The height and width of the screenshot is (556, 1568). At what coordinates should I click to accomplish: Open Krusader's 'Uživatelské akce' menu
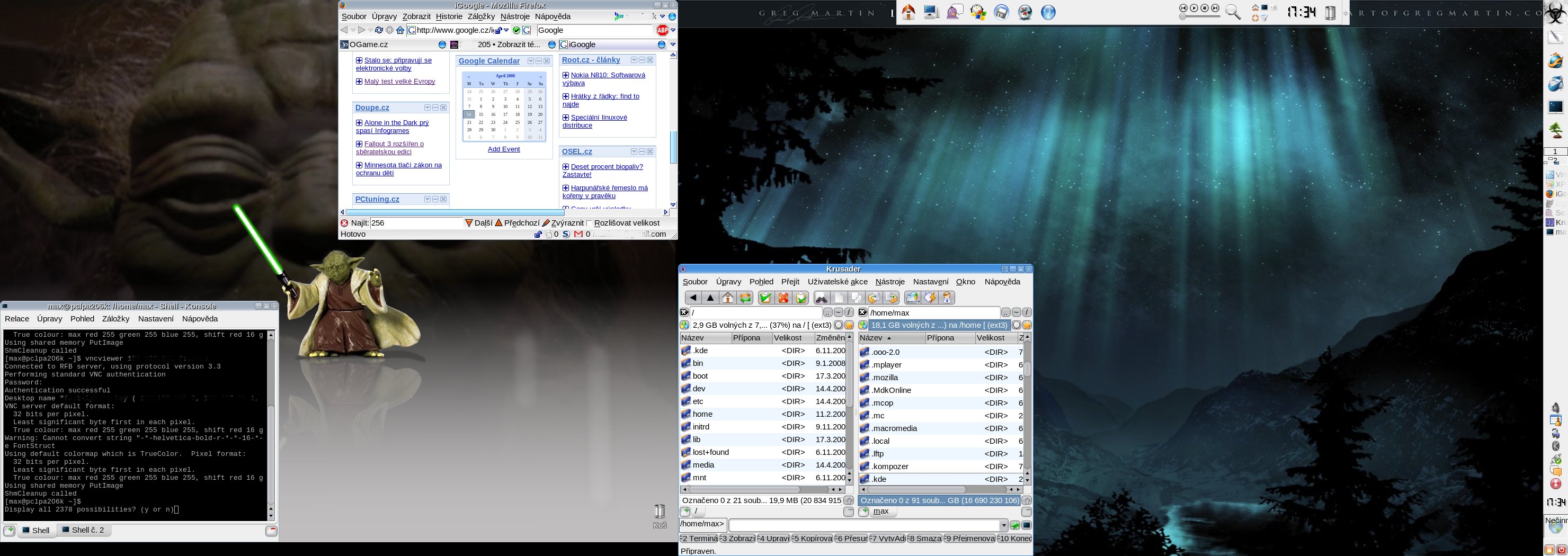point(837,282)
